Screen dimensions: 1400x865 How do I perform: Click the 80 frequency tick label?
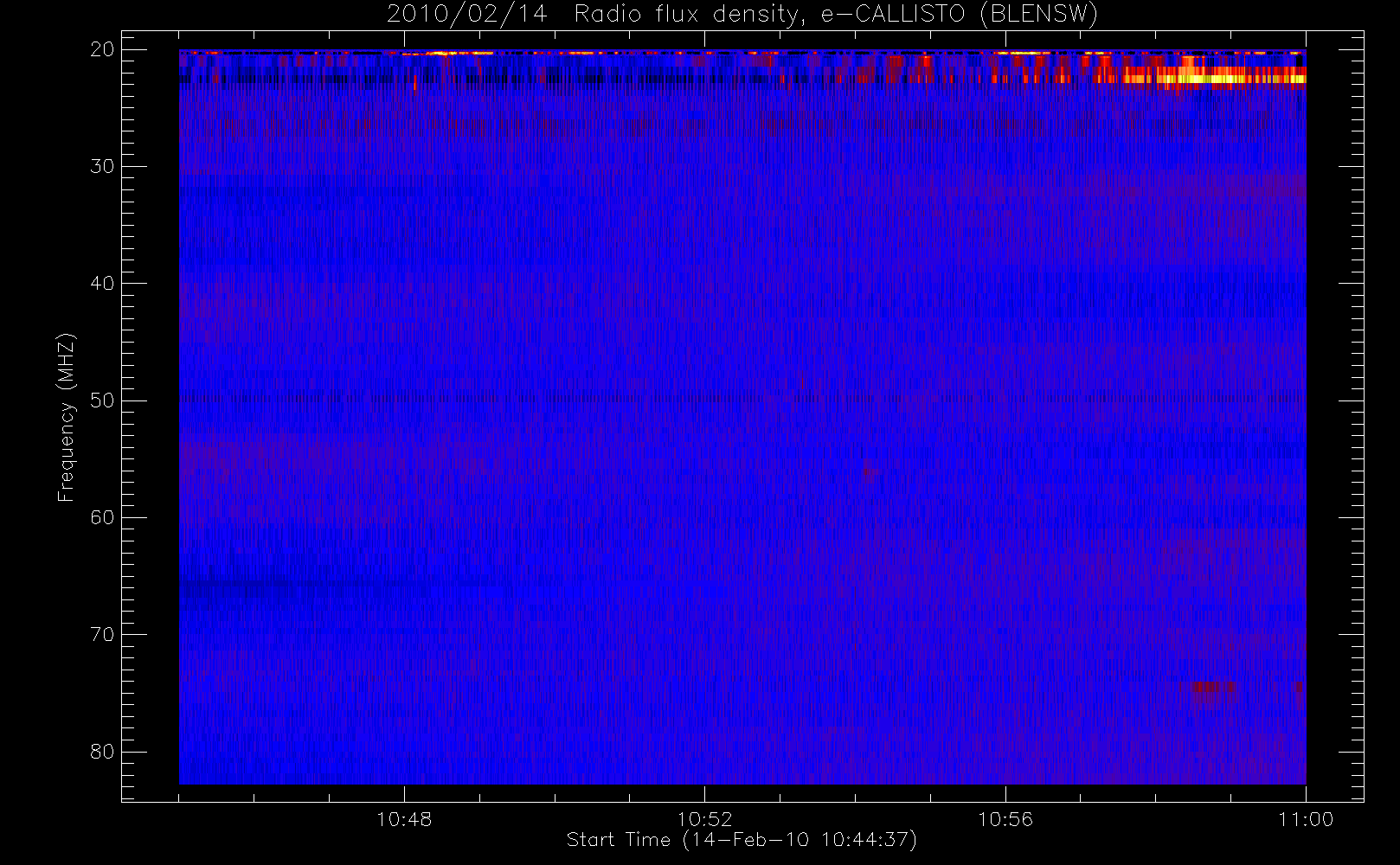pos(102,752)
